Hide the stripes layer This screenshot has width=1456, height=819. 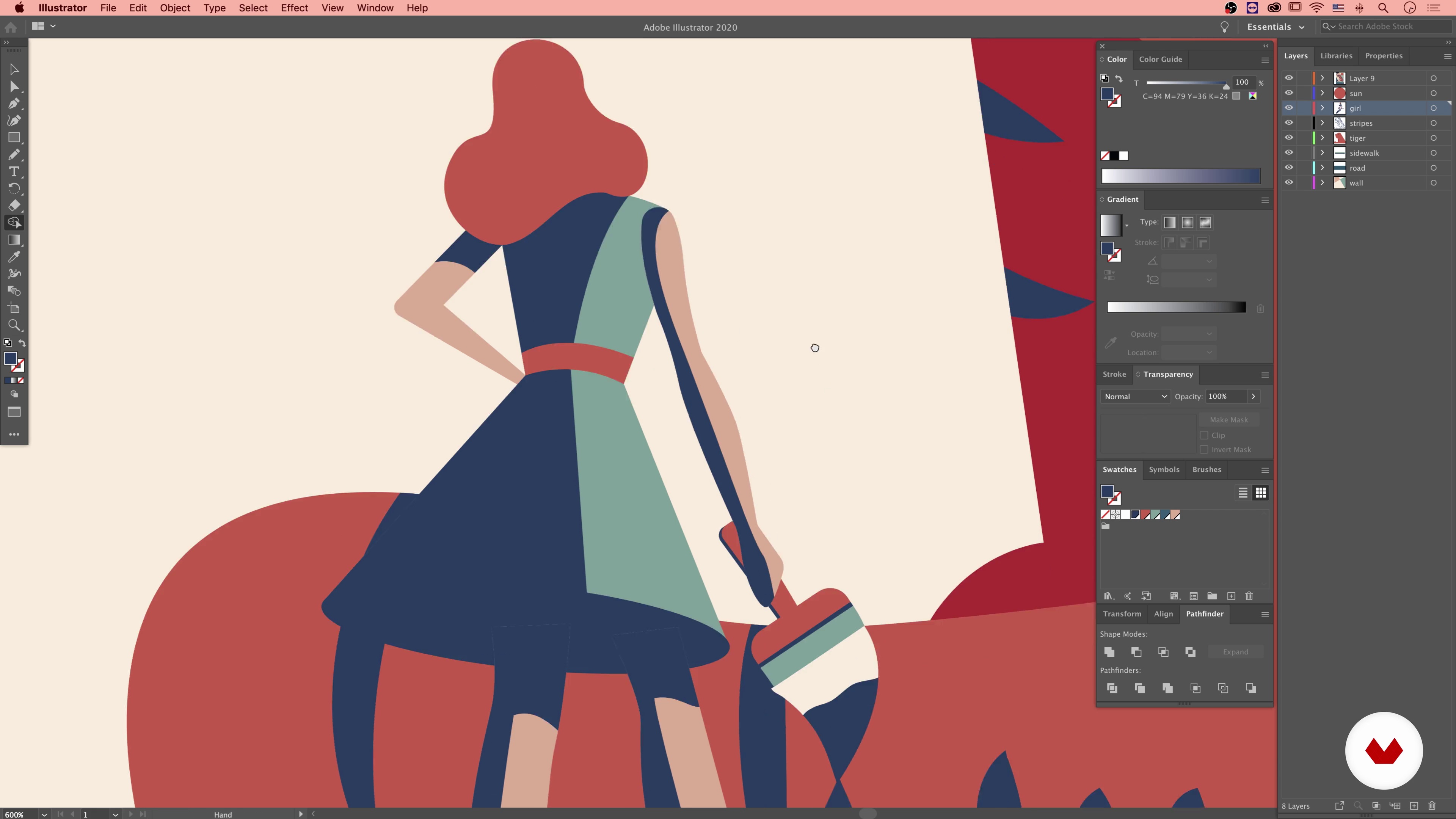tap(1289, 122)
